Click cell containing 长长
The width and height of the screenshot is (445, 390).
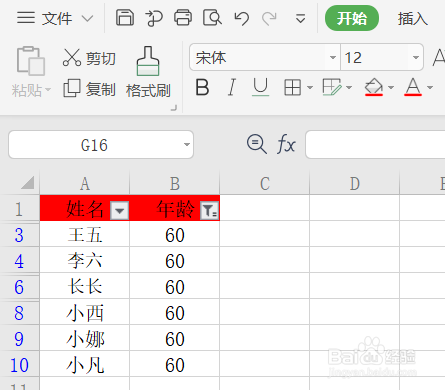coord(85,287)
